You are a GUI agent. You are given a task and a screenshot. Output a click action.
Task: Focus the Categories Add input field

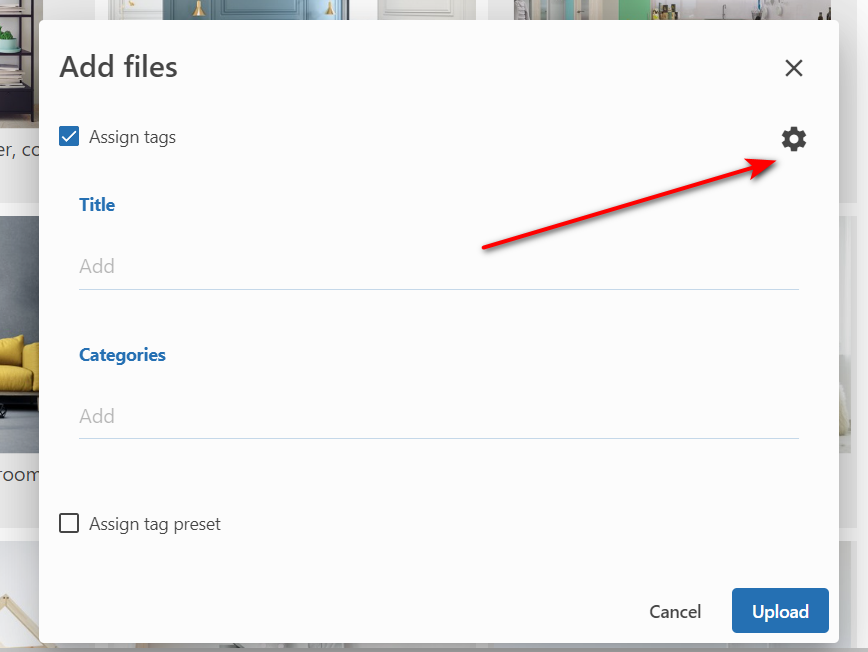[438, 416]
